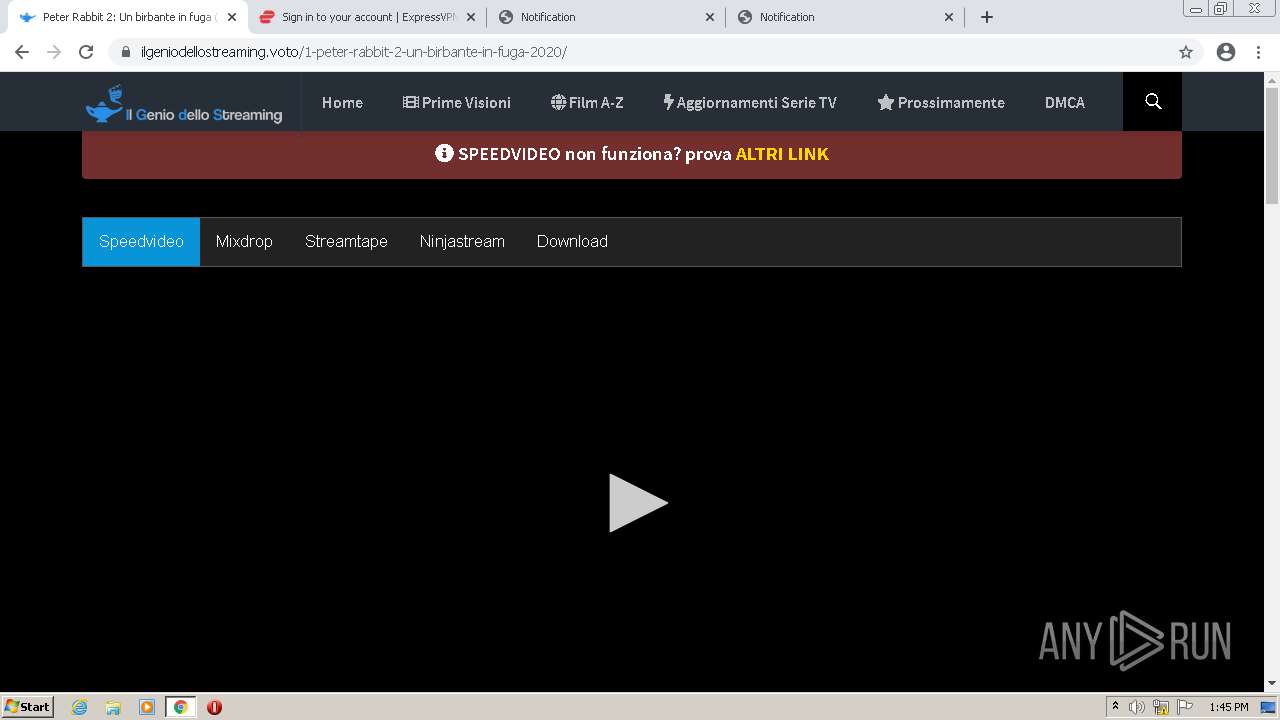
Task: Launch Internet Explorer from taskbar
Action: click(x=79, y=707)
